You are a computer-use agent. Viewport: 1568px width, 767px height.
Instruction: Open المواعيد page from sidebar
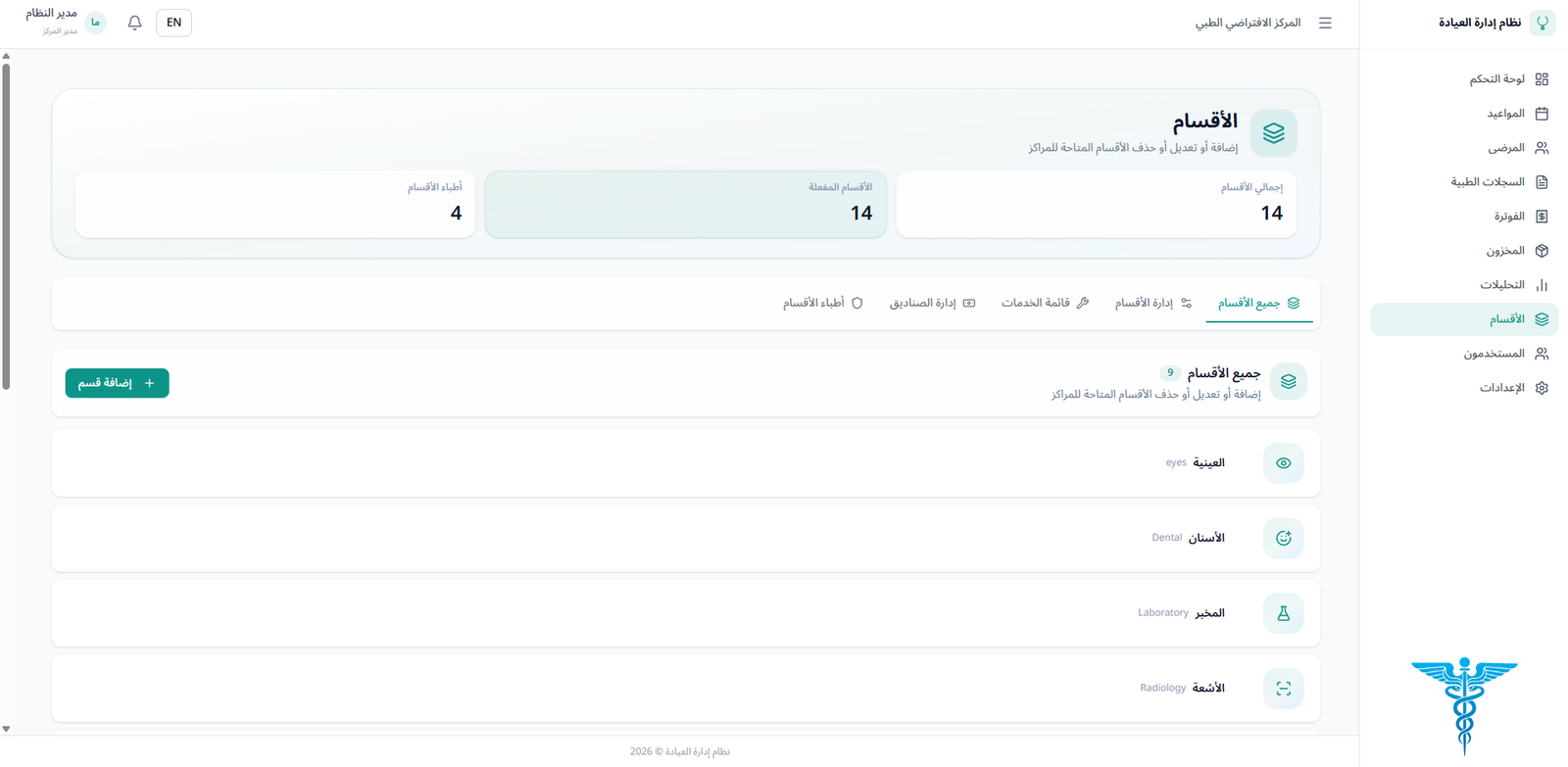pos(1464,114)
